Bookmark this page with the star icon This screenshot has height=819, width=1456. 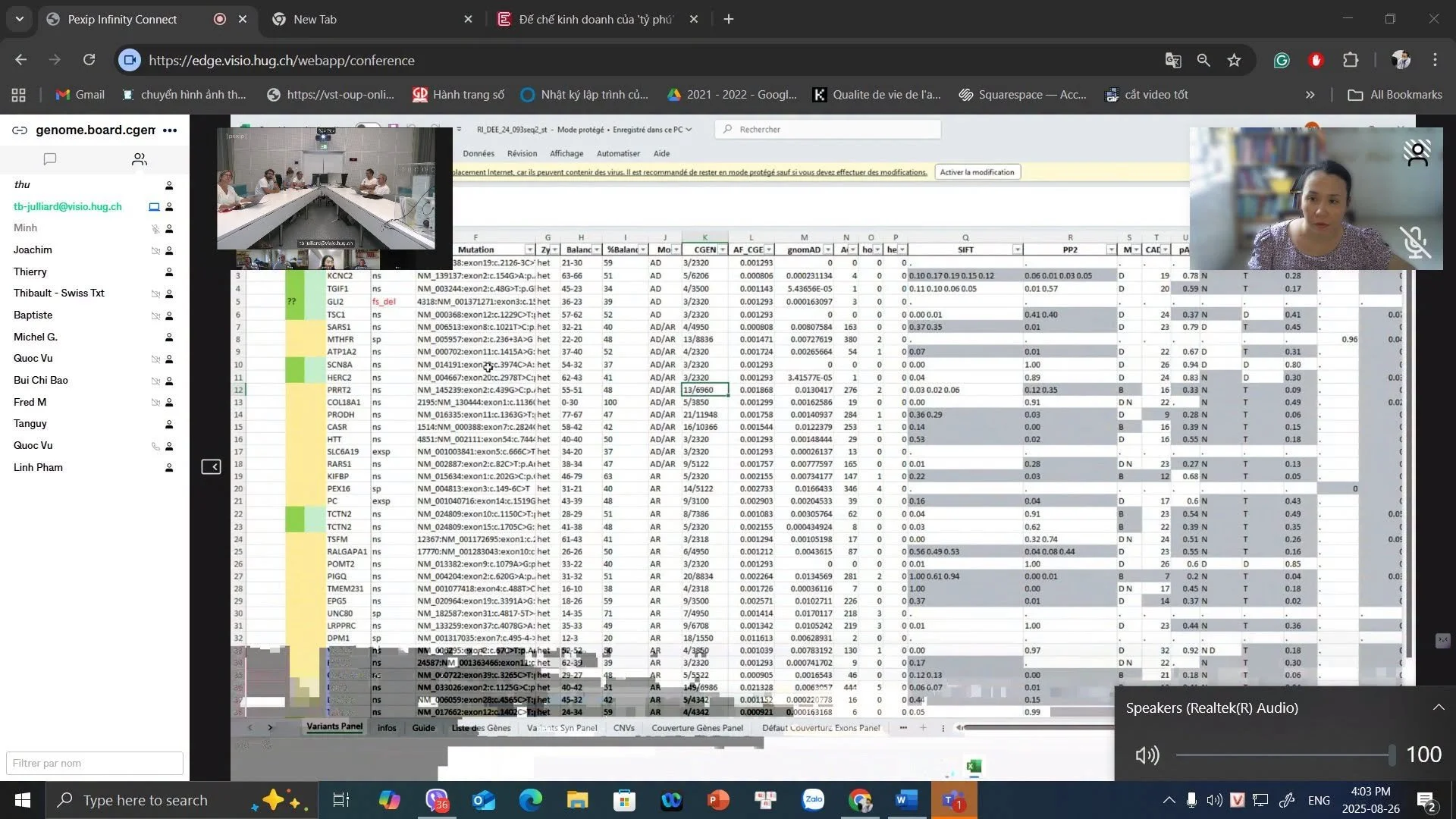point(1234,61)
